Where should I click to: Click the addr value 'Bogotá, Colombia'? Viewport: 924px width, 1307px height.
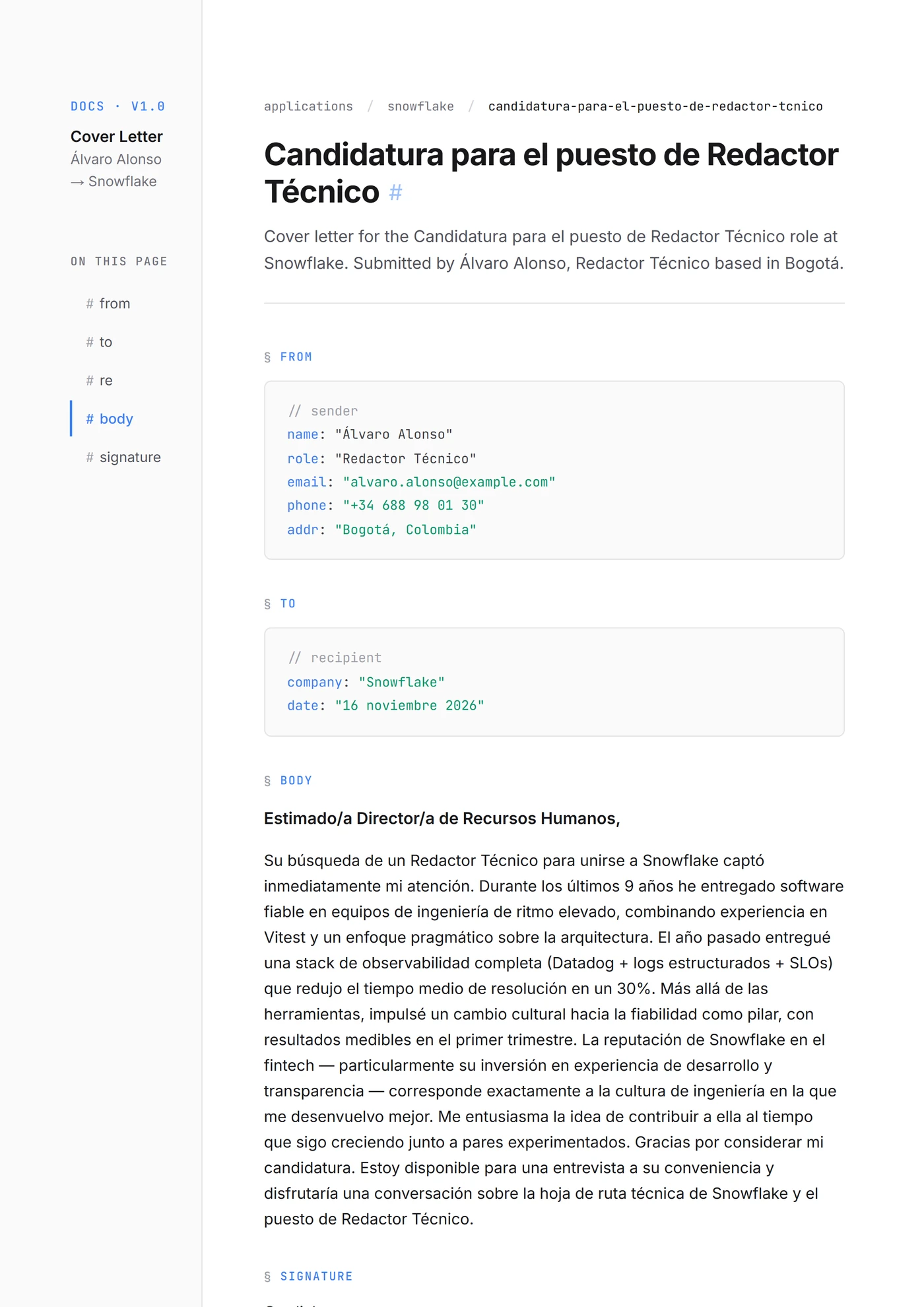[x=405, y=529]
